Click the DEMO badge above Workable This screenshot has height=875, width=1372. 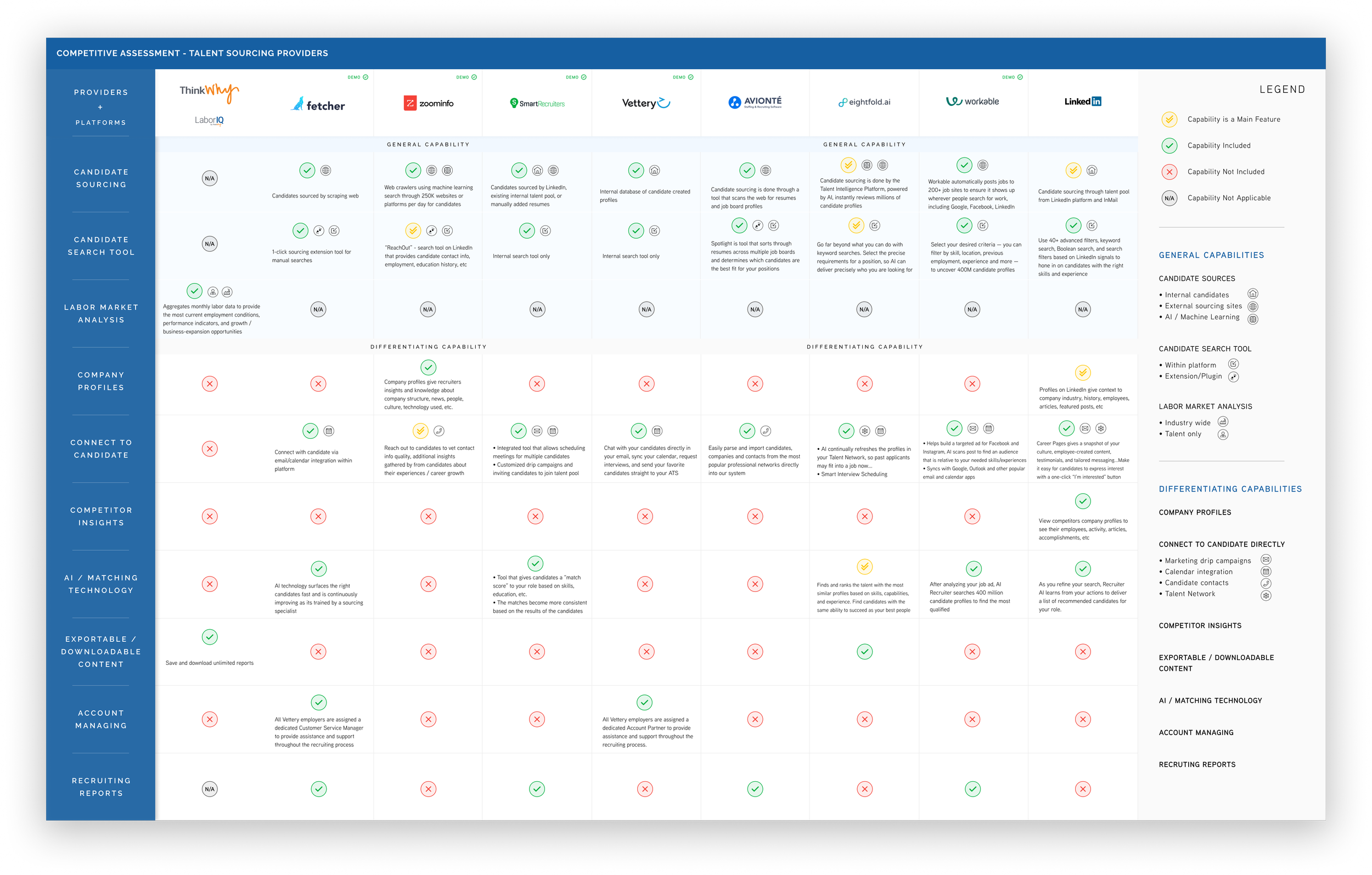(1012, 77)
